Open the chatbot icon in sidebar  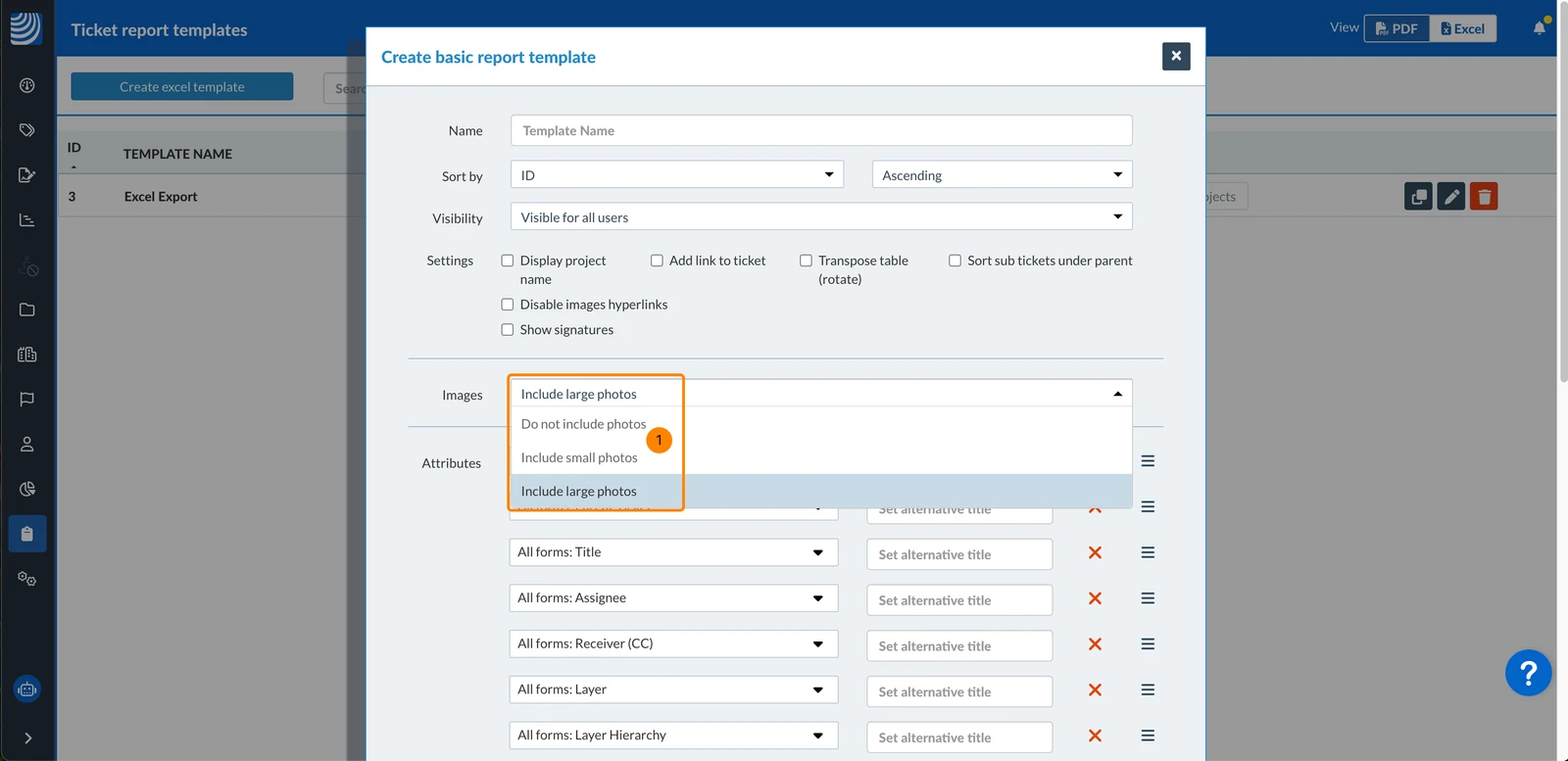pyautogui.click(x=27, y=690)
